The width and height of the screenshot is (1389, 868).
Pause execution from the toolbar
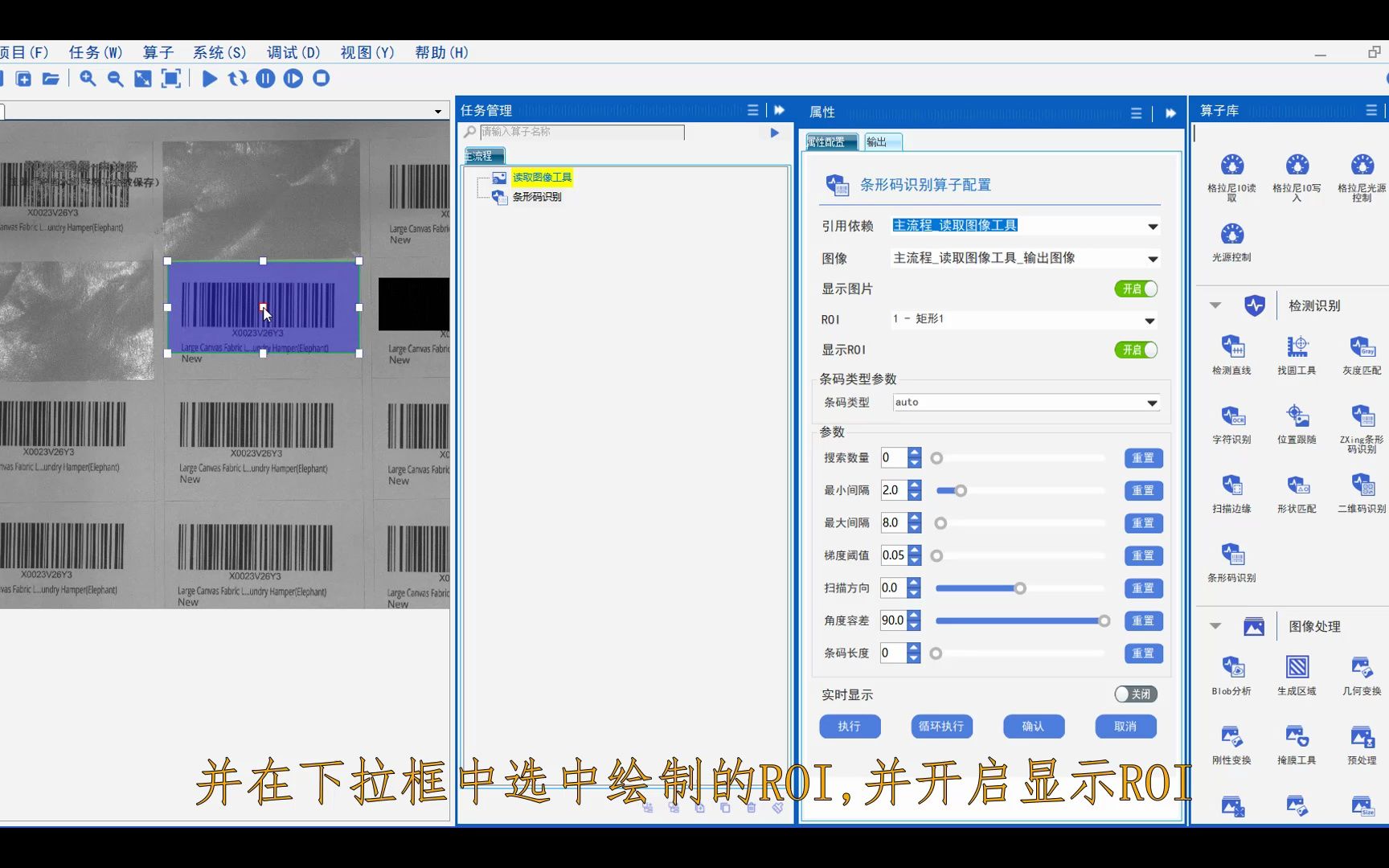[x=265, y=79]
